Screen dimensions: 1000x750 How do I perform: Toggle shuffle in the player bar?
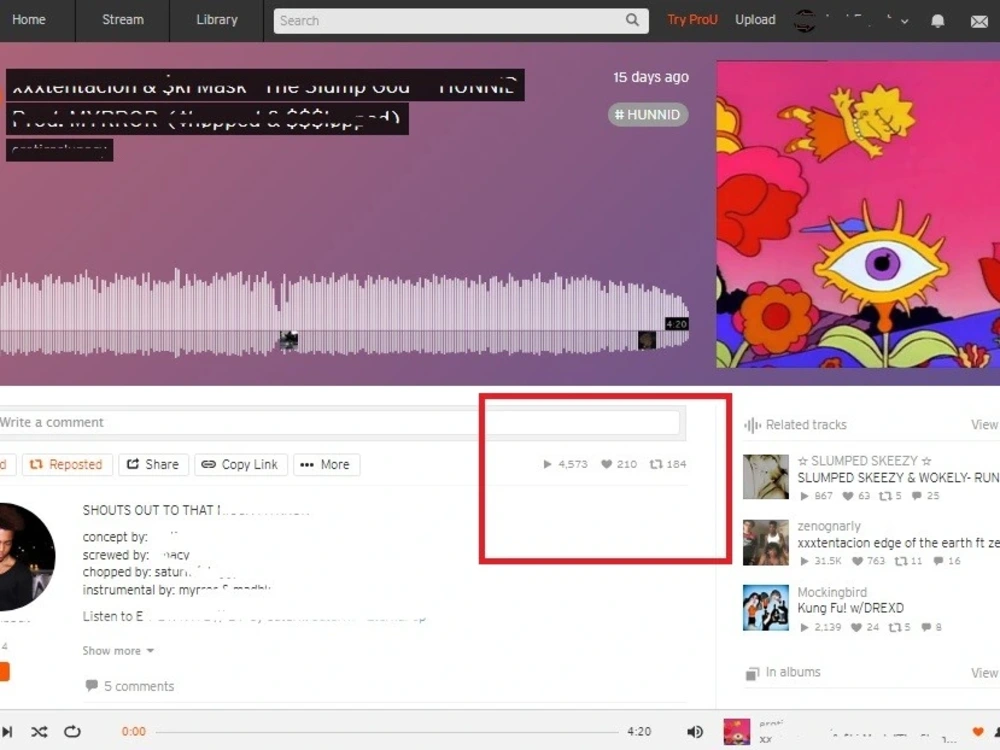(x=40, y=732)
